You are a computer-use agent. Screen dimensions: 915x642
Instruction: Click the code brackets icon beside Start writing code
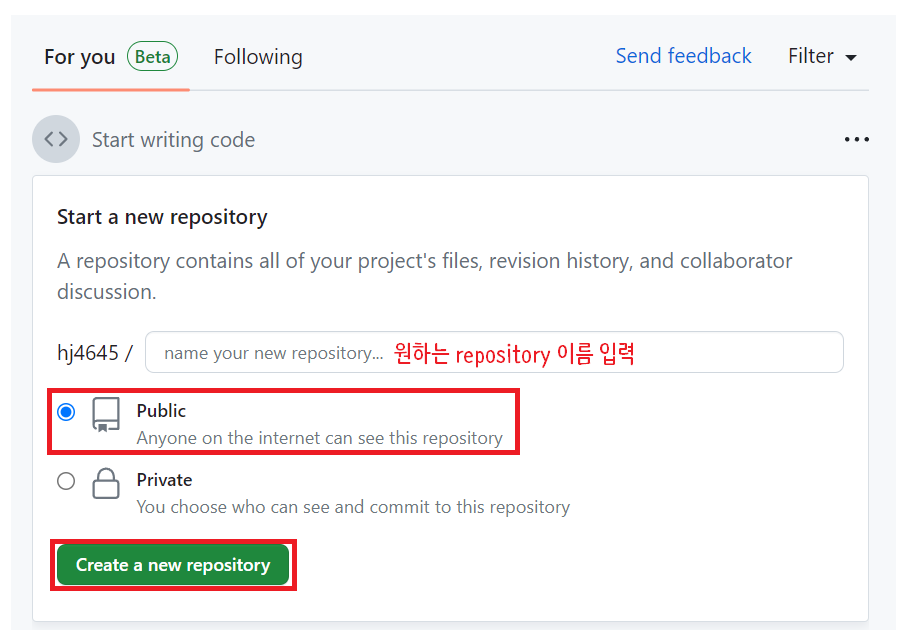(x=56, y=139)
